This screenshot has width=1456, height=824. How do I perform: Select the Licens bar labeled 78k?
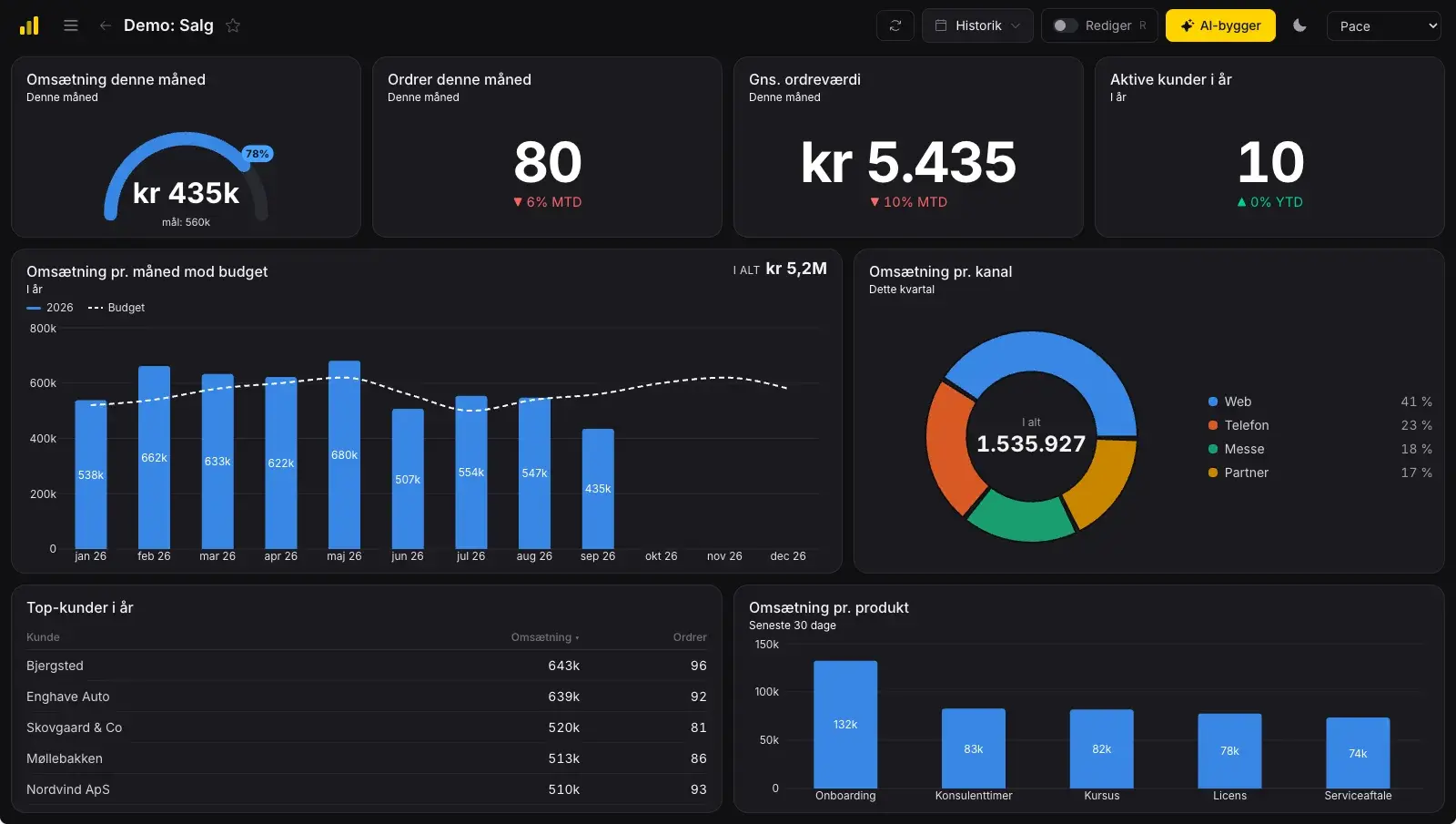1229,751
